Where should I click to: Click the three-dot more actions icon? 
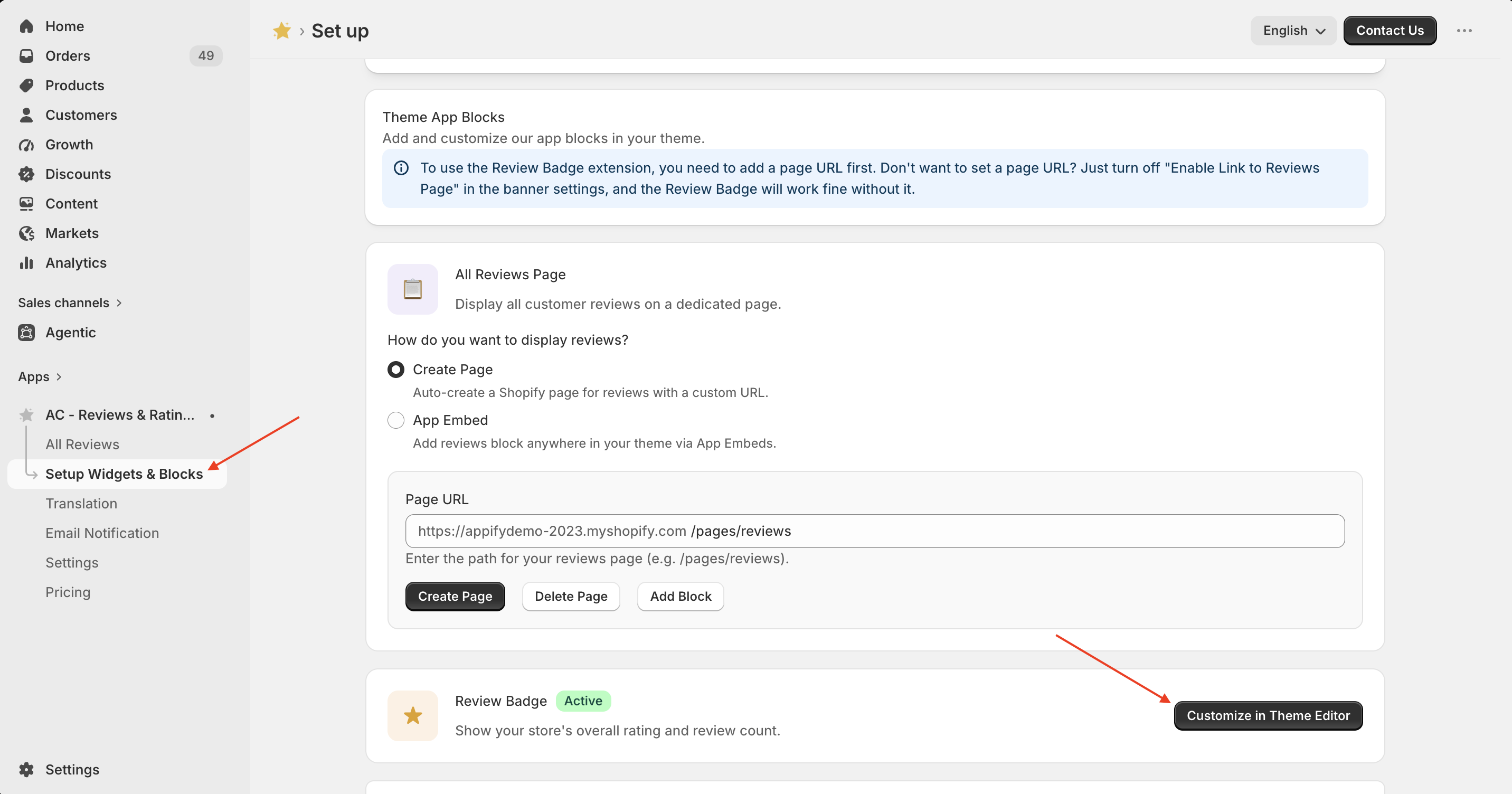pyautogui.click(x=1464, y=31)
